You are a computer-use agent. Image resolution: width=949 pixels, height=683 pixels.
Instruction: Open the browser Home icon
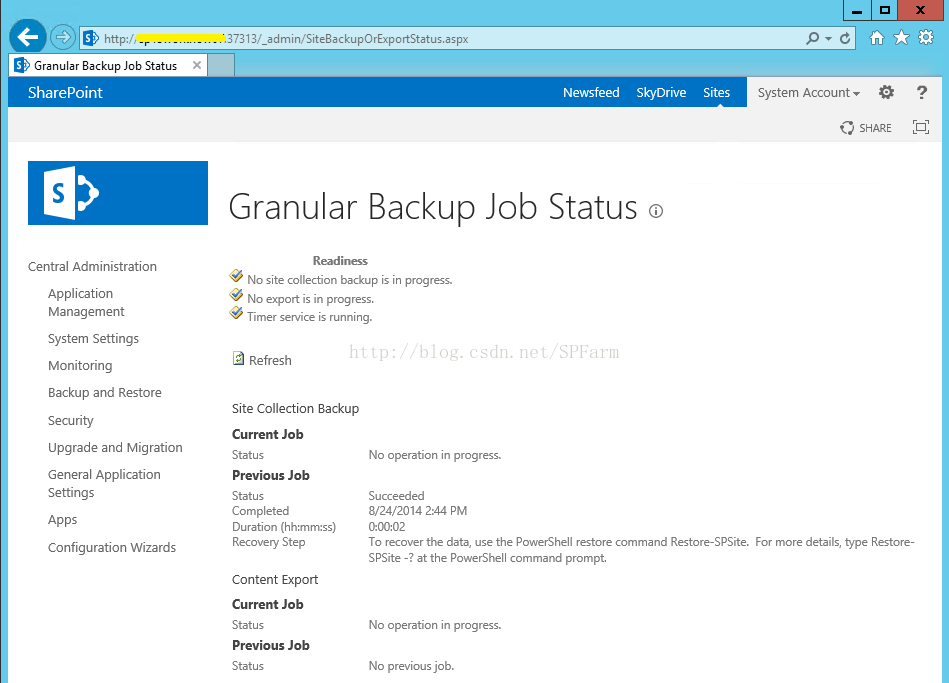876,38
